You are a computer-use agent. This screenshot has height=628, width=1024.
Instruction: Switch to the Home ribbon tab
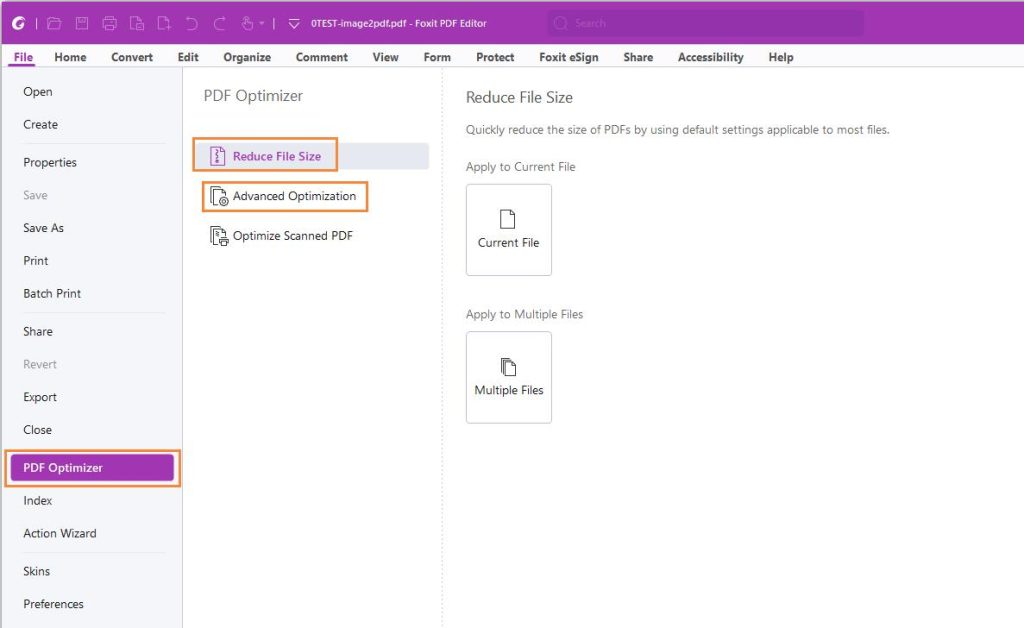70,57
